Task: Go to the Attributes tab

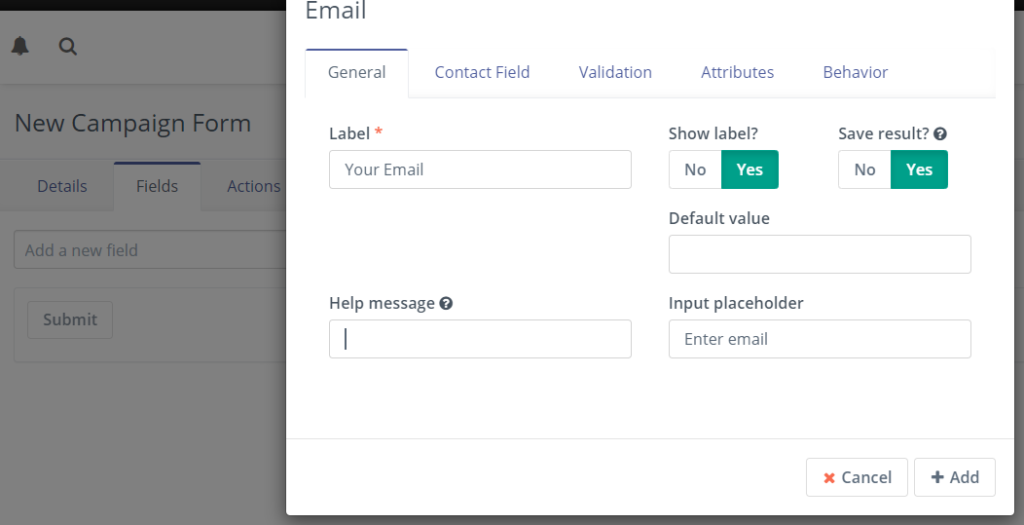Action: (x=737, y=72)
